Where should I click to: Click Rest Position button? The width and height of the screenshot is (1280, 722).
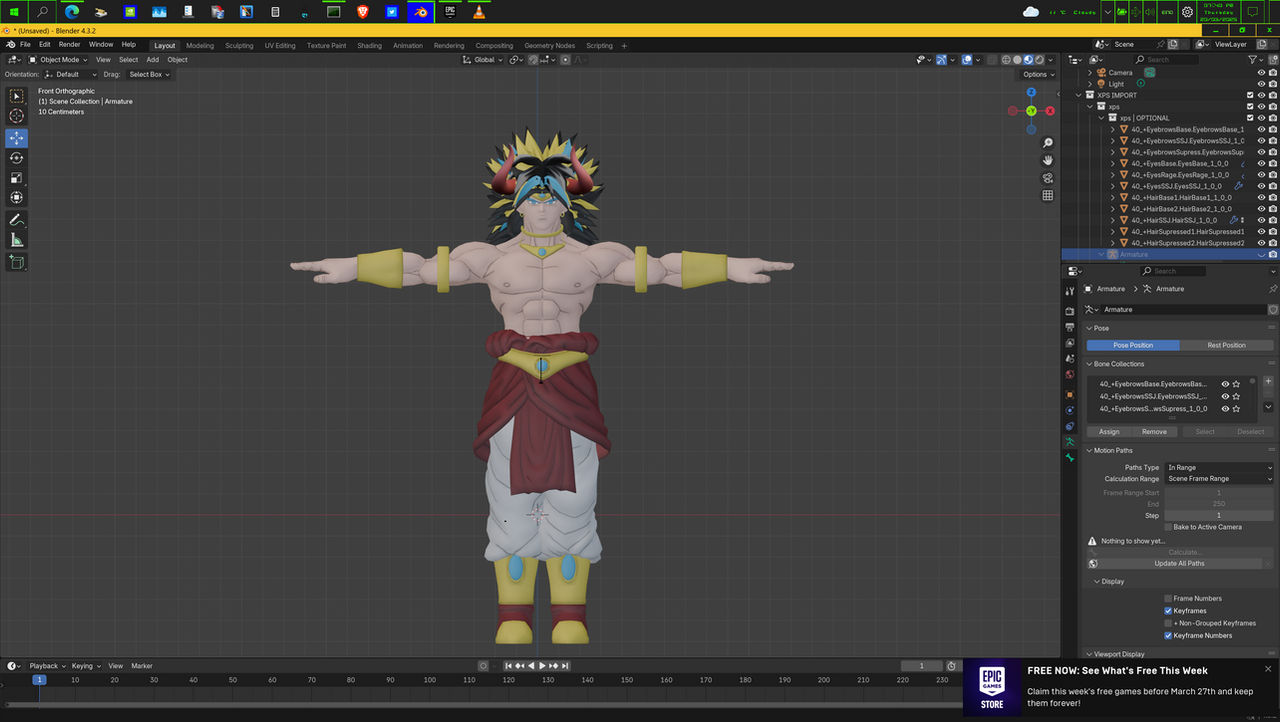click(x=1227, y=345)
